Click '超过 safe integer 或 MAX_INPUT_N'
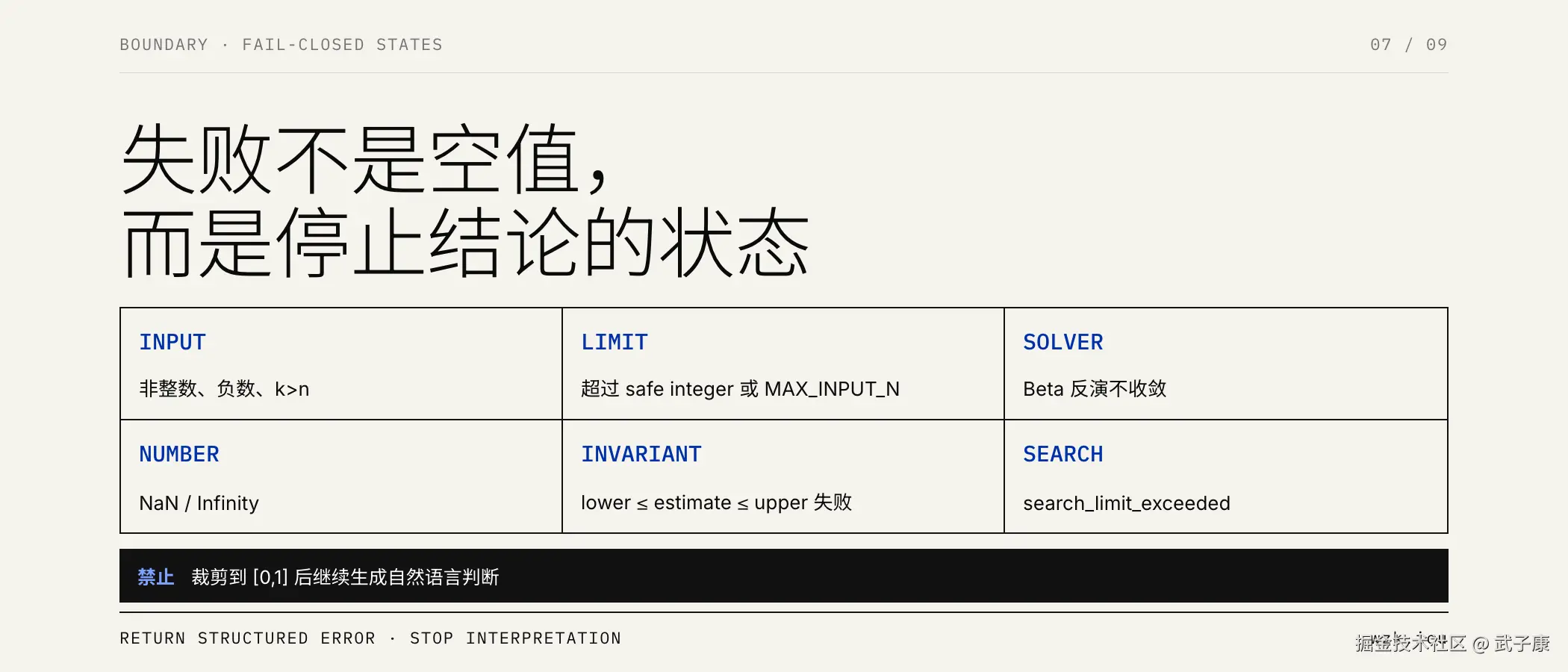Screen dimensions: 1568x672 tap(740, 389)
